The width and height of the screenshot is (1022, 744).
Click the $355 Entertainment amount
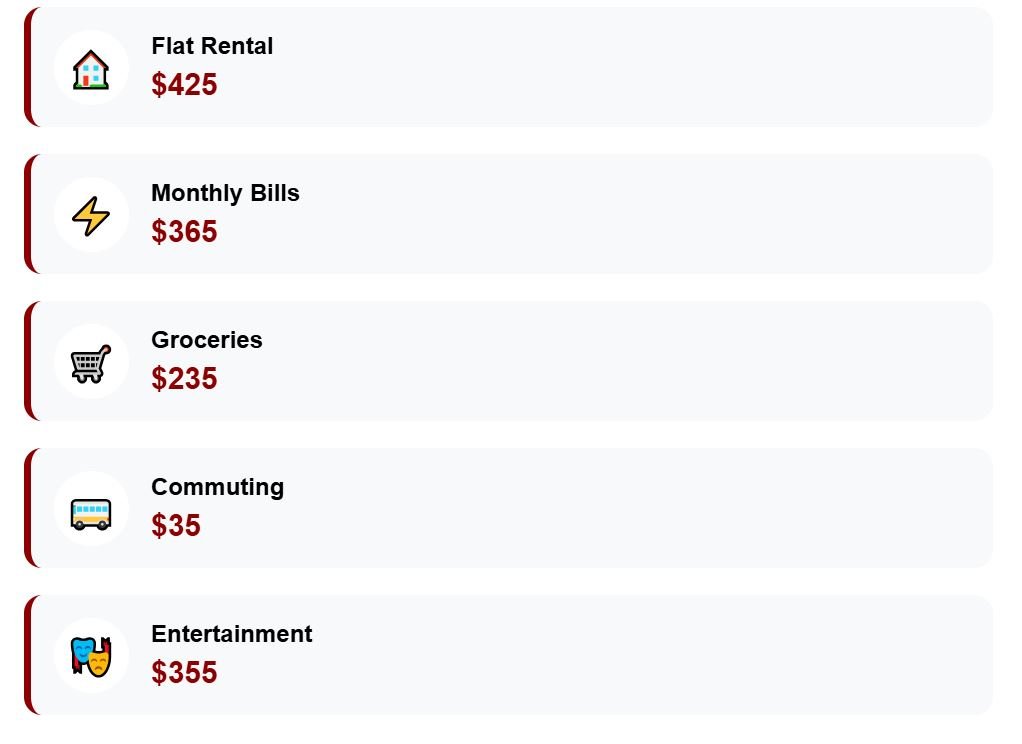(x=184, y=673)
